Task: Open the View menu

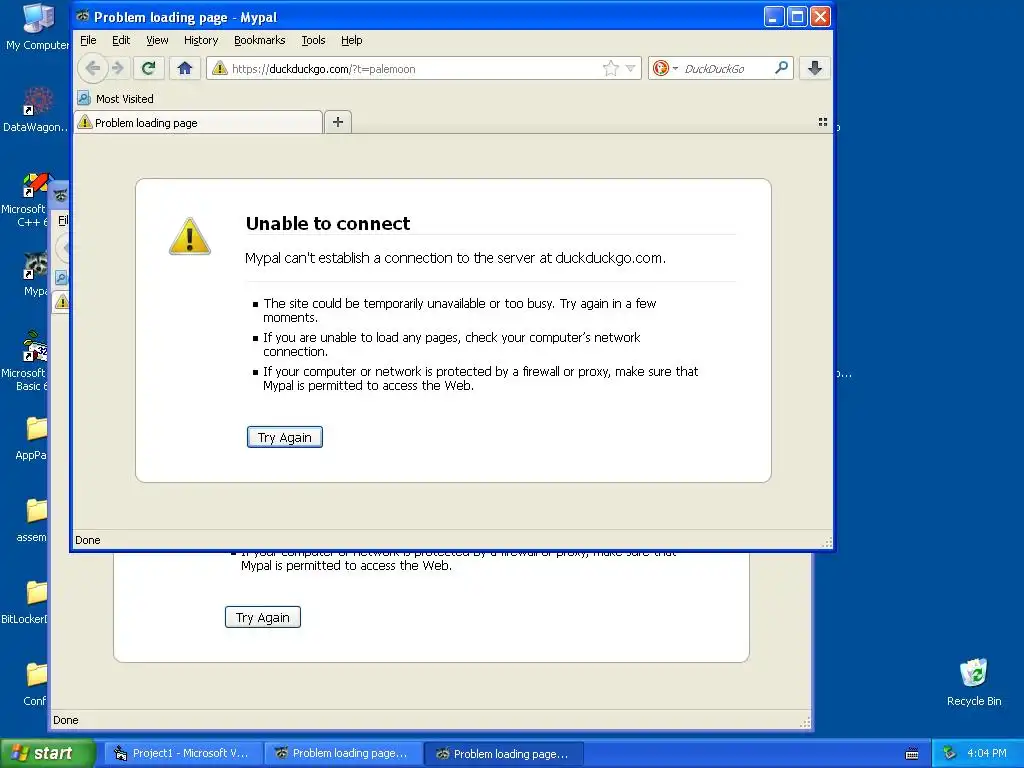Action: pos(157,40)
